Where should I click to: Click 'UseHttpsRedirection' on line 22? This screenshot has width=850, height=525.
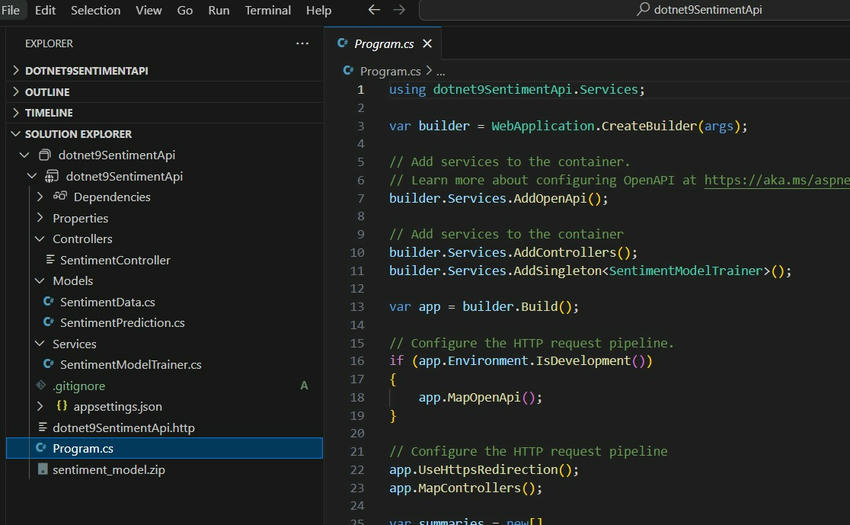coord(488,469)
